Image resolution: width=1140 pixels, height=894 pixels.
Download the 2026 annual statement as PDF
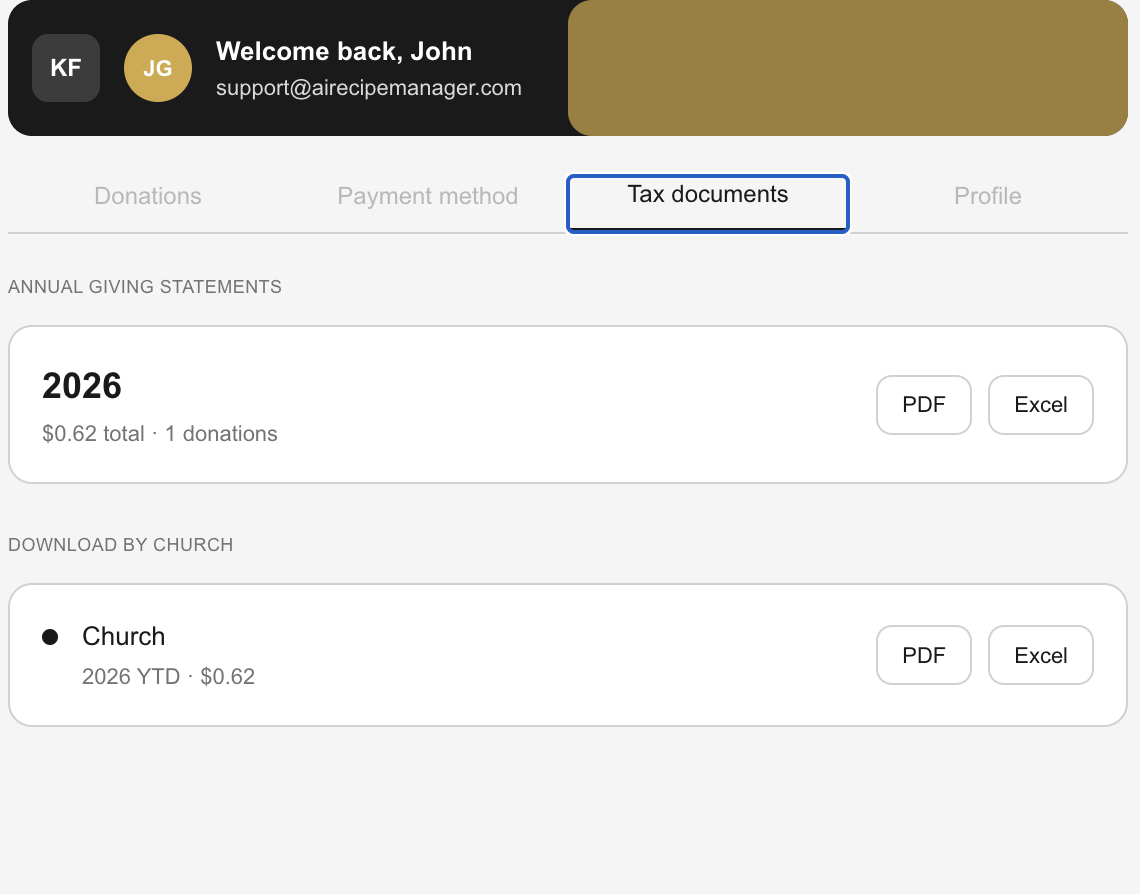click(924, 405)
